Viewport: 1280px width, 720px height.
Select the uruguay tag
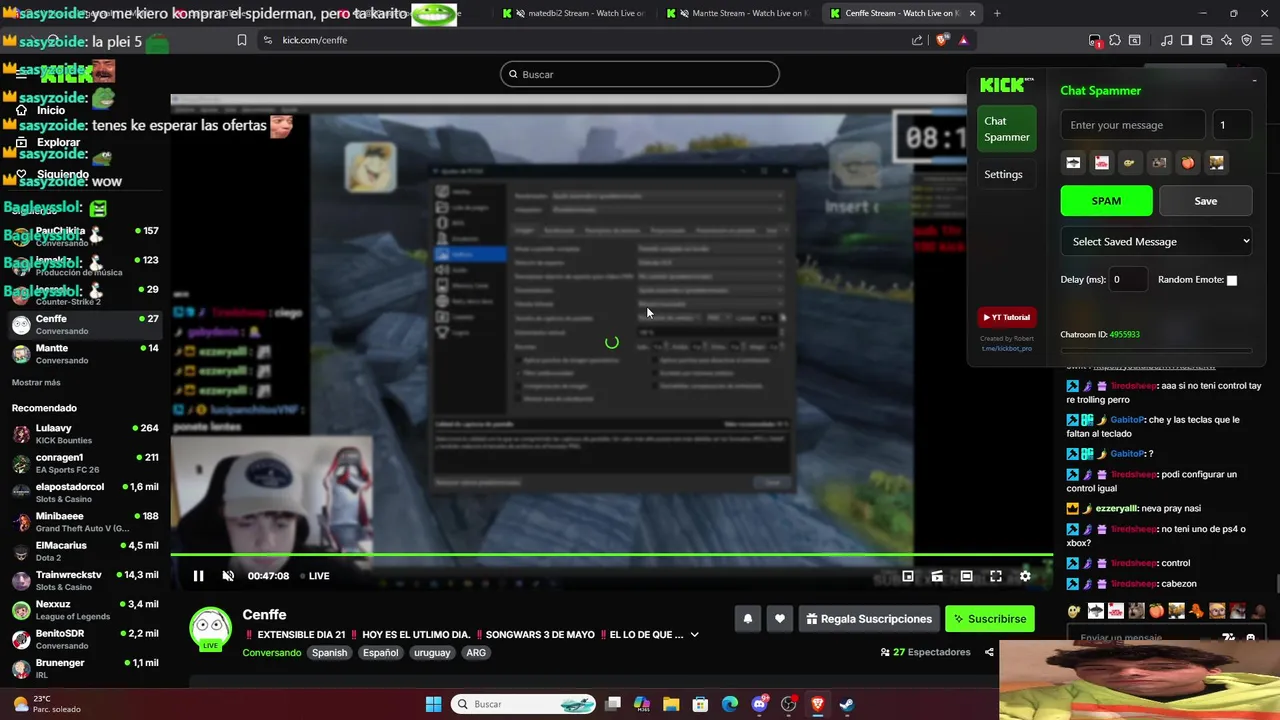pos(432,653)
